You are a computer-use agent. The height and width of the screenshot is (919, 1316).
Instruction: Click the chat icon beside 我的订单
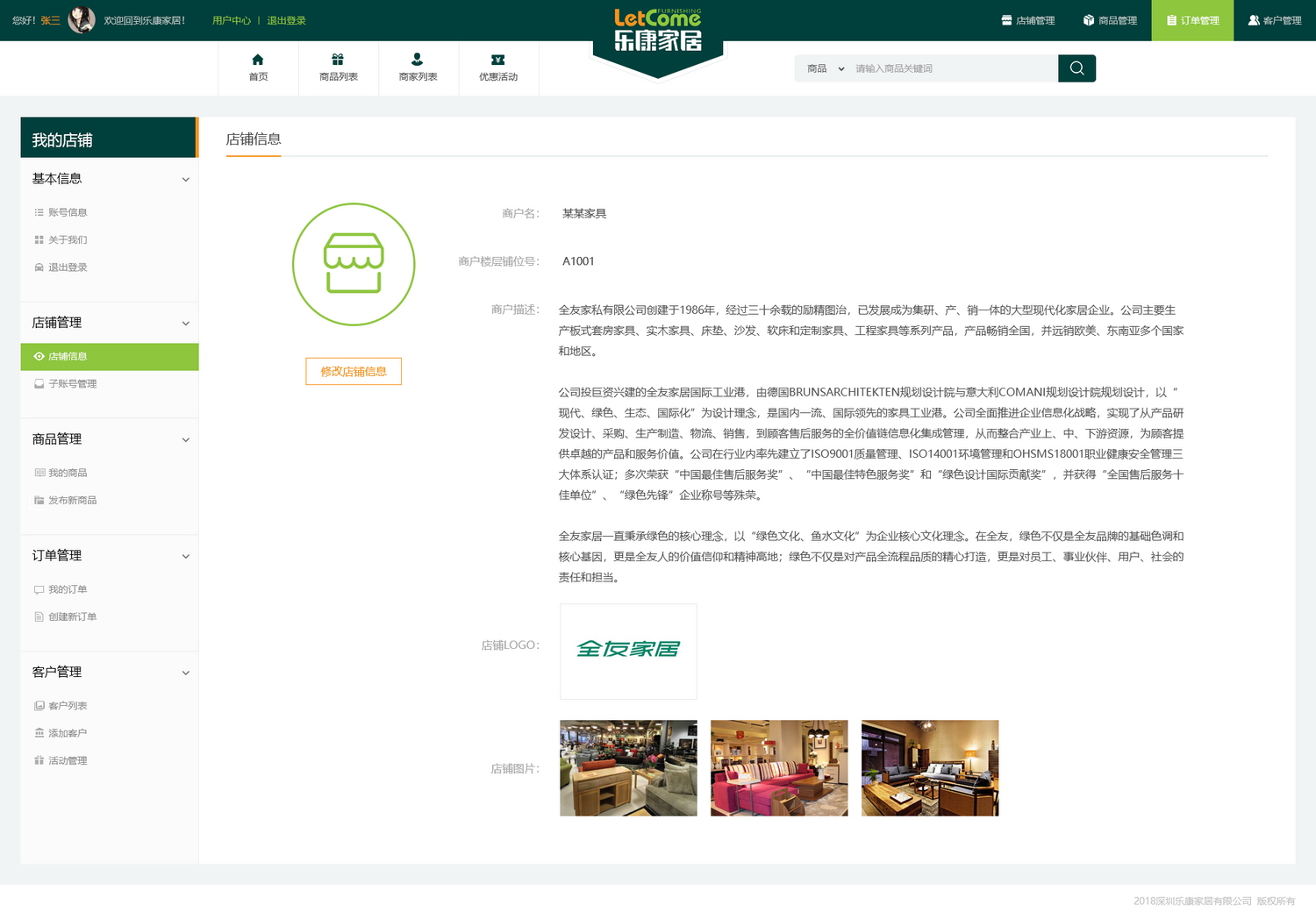[39, 590]
